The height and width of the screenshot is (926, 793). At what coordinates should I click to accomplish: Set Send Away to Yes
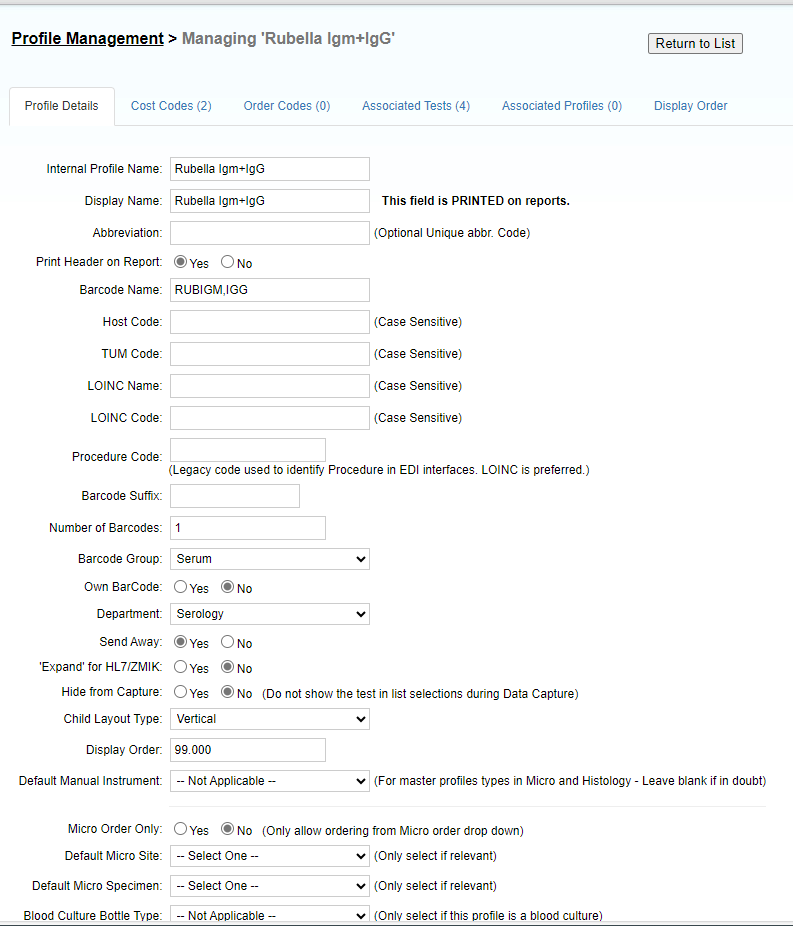[x=181, y=641]
